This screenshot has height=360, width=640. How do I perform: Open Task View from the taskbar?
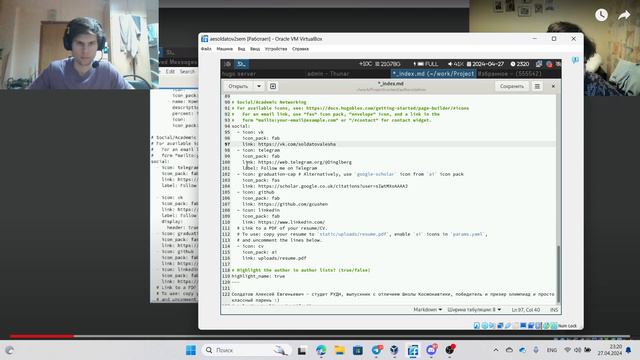pyautogui.click(x=302, y=350)
